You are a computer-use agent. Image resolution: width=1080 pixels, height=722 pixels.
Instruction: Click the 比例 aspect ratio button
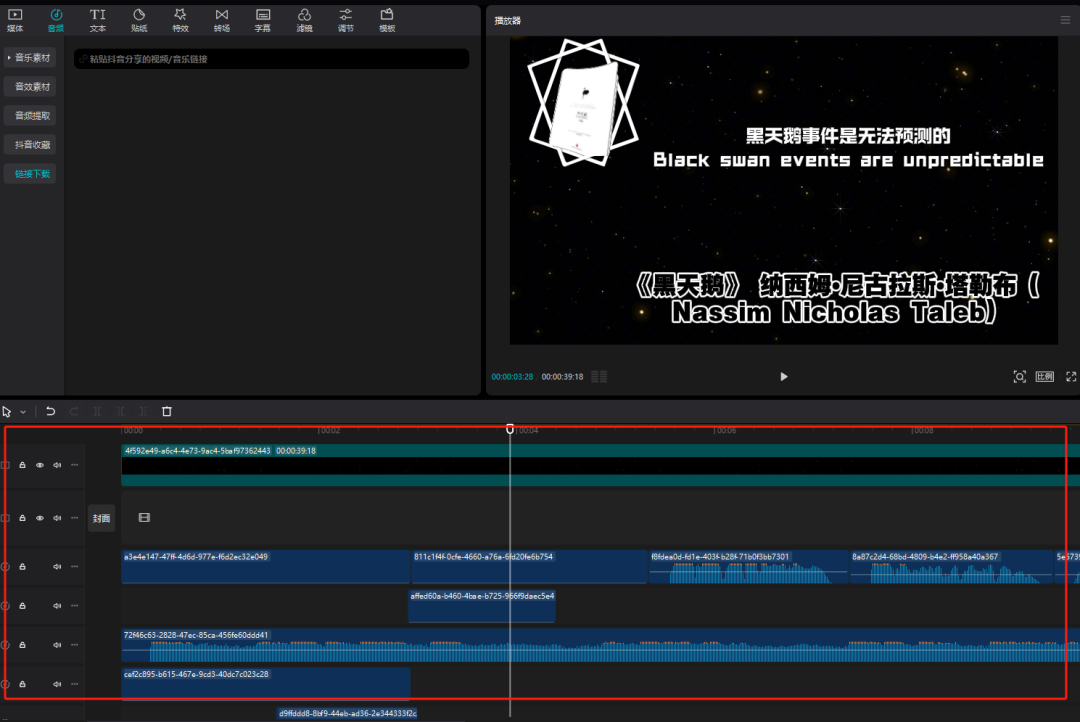pyautogui.click(x=1044, y=377)
